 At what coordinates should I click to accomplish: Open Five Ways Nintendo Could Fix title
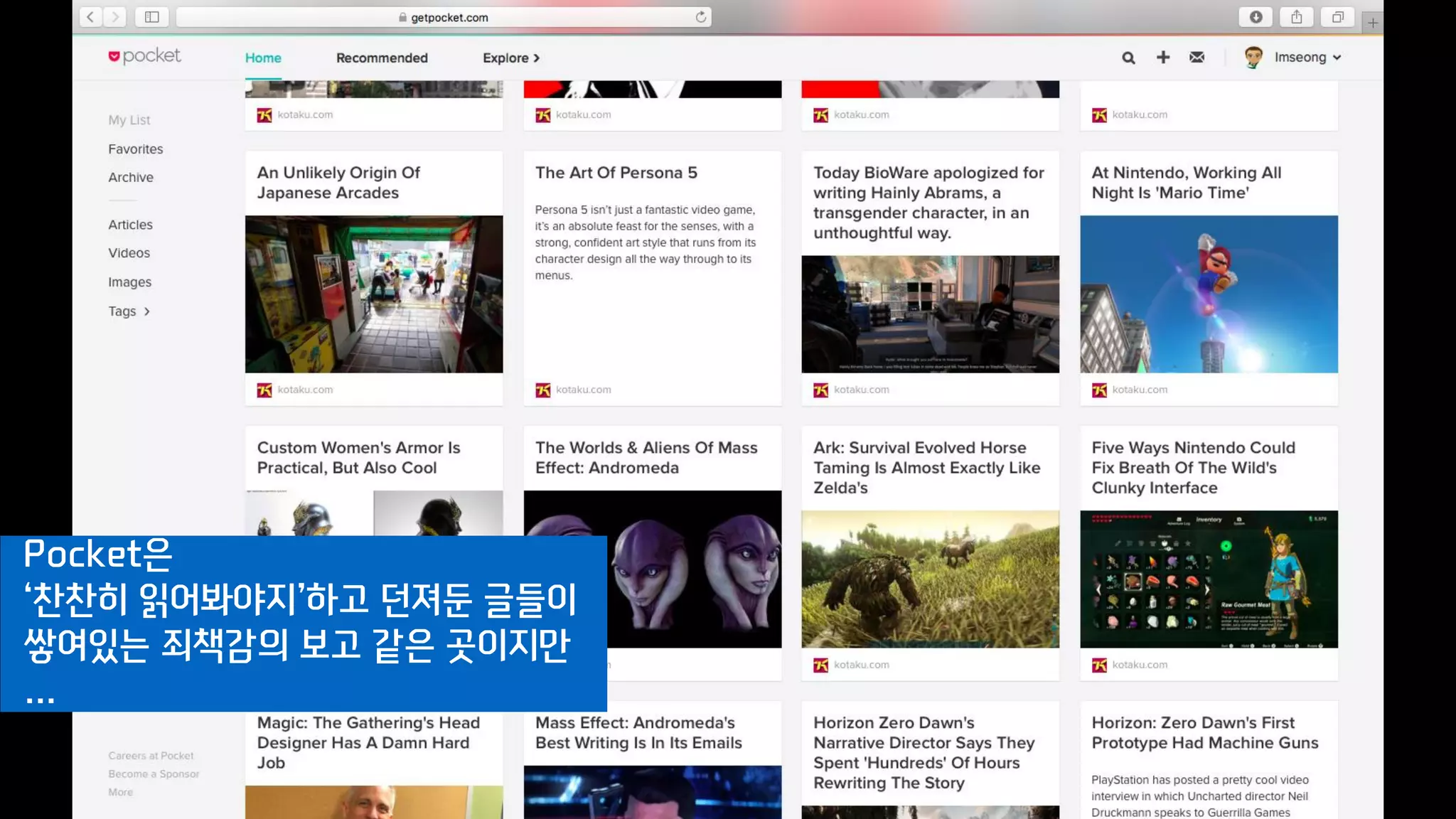point(1194,468)
